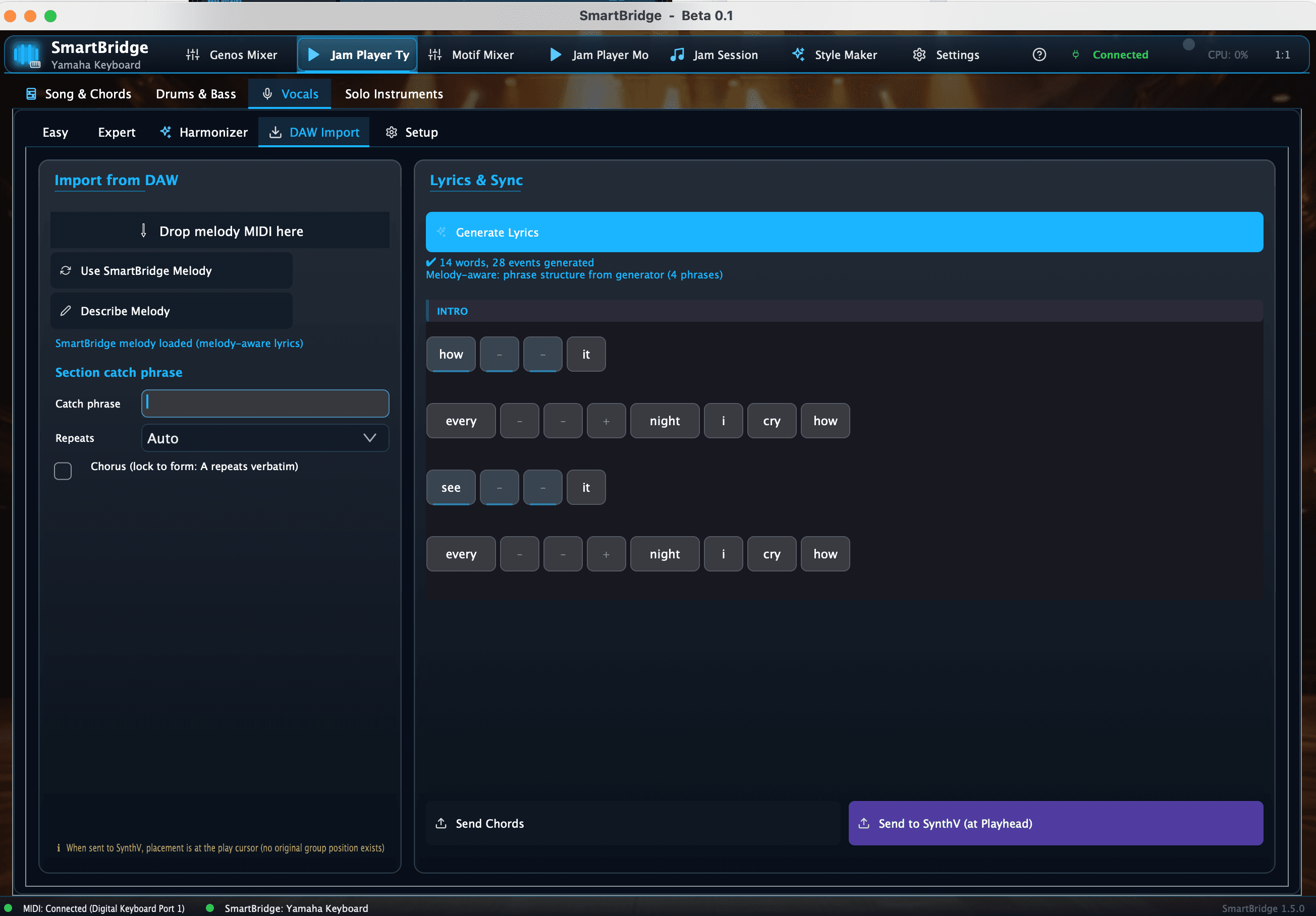Select the Easy vocals tab
The width and height of the screenshot is (1316, 916).
[x=55, y=132]
